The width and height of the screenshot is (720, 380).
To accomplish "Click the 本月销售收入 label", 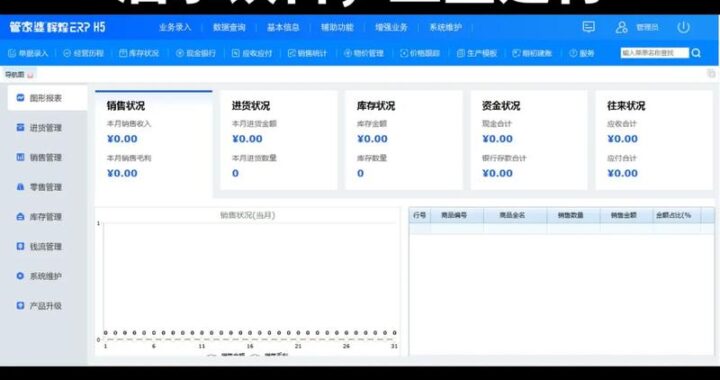I will [129, 124].
